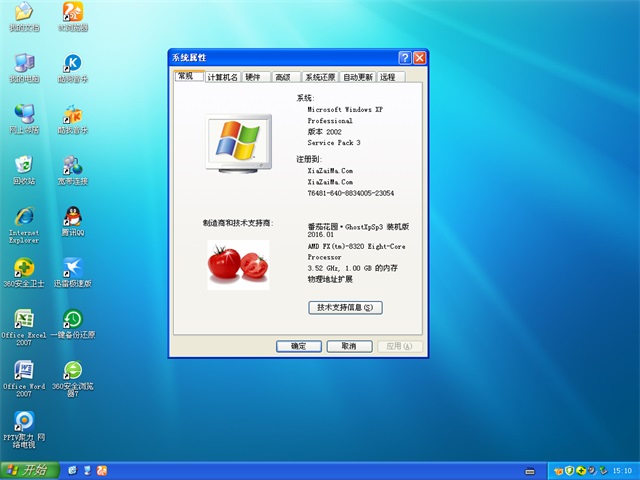This screenshot has width=640, height=480.
Task: Open the PPTV网络电视 desktop icon
Action: tap(24, 422)
